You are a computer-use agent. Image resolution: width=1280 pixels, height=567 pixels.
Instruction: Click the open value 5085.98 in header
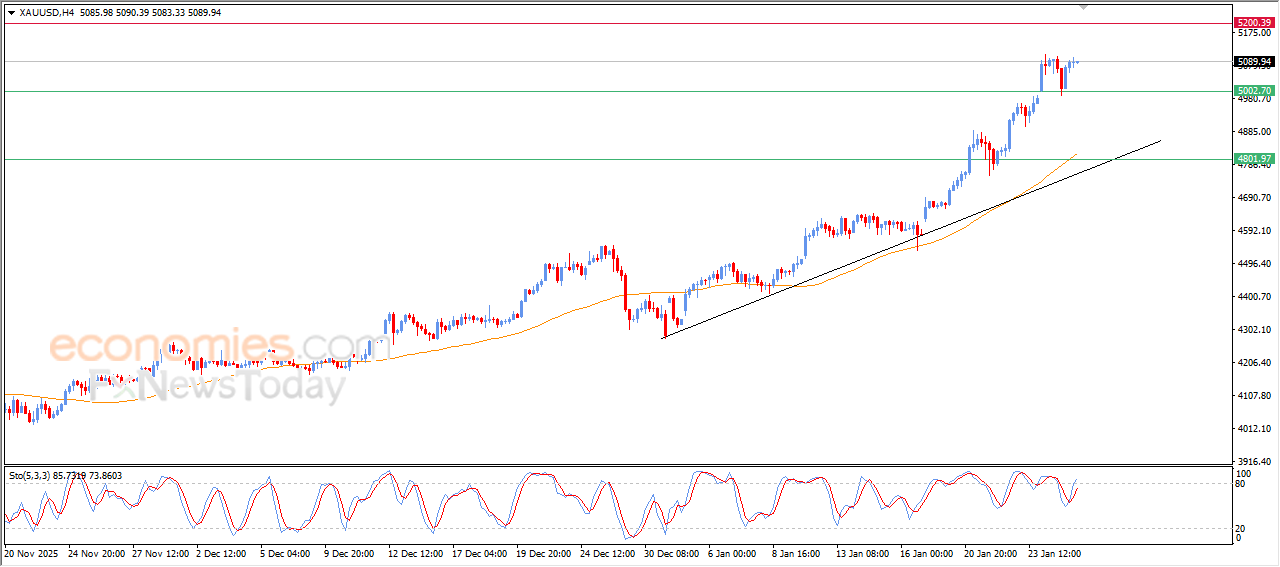click(x=99, y=12)
